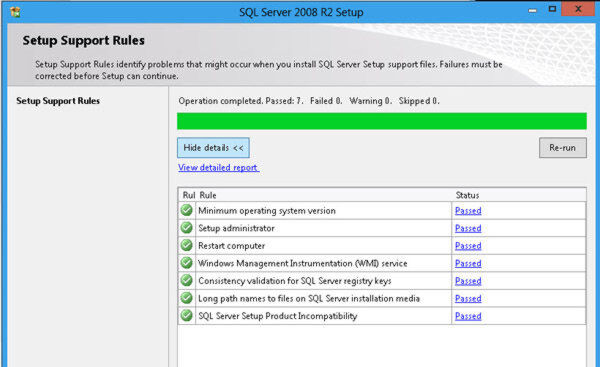
Task: Click green check icon for Consistency validation rule
Action: pos(186,281)
